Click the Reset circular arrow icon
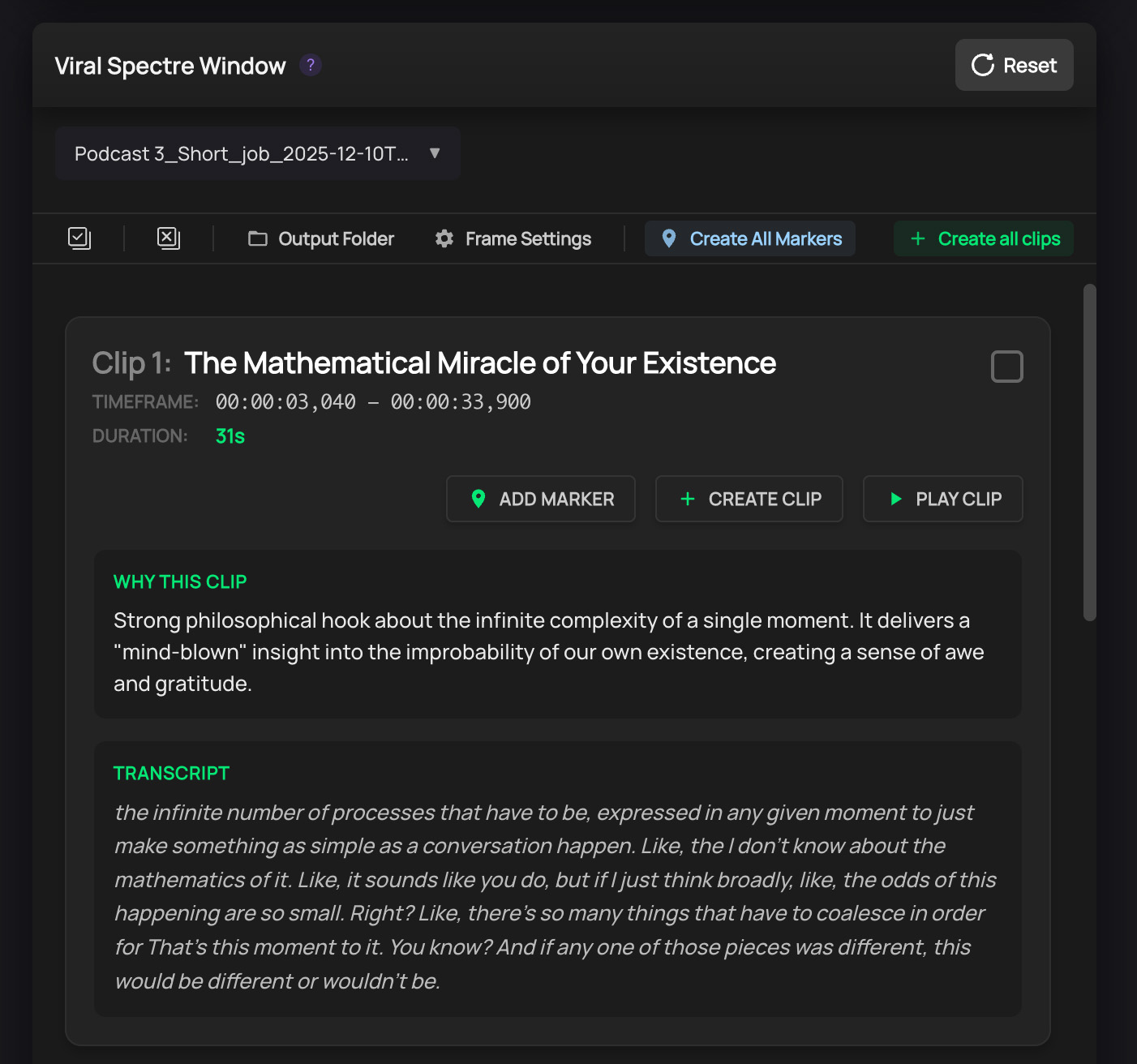Viewport: 1137px width, 1064px height. [982, 65]
